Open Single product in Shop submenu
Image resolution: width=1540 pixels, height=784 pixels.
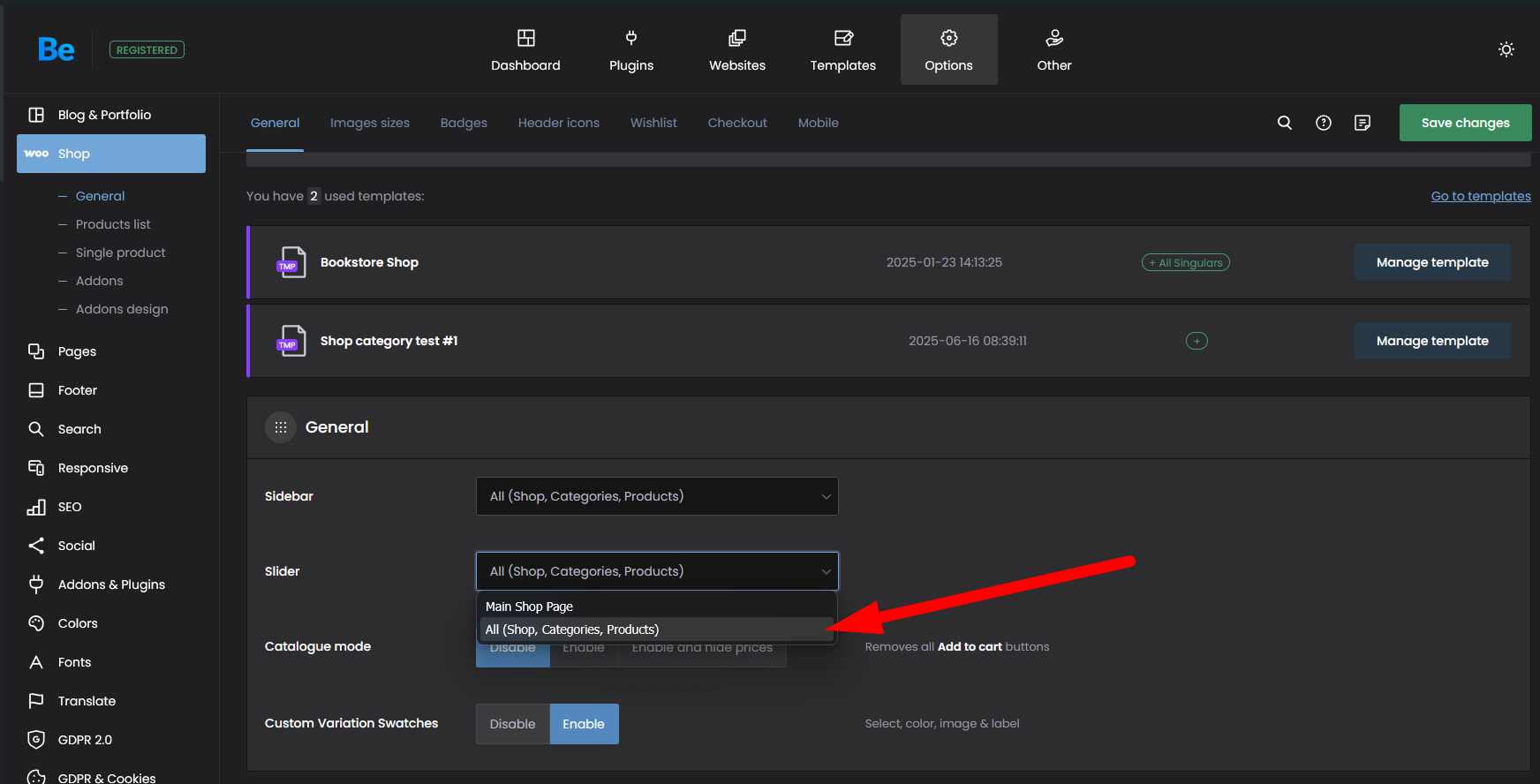click(x=120, y=253)
